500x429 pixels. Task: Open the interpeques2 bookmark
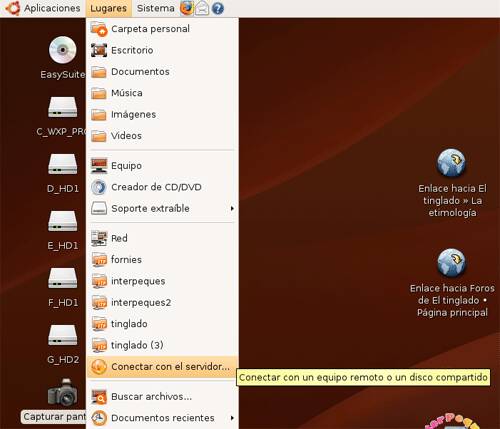162,302
